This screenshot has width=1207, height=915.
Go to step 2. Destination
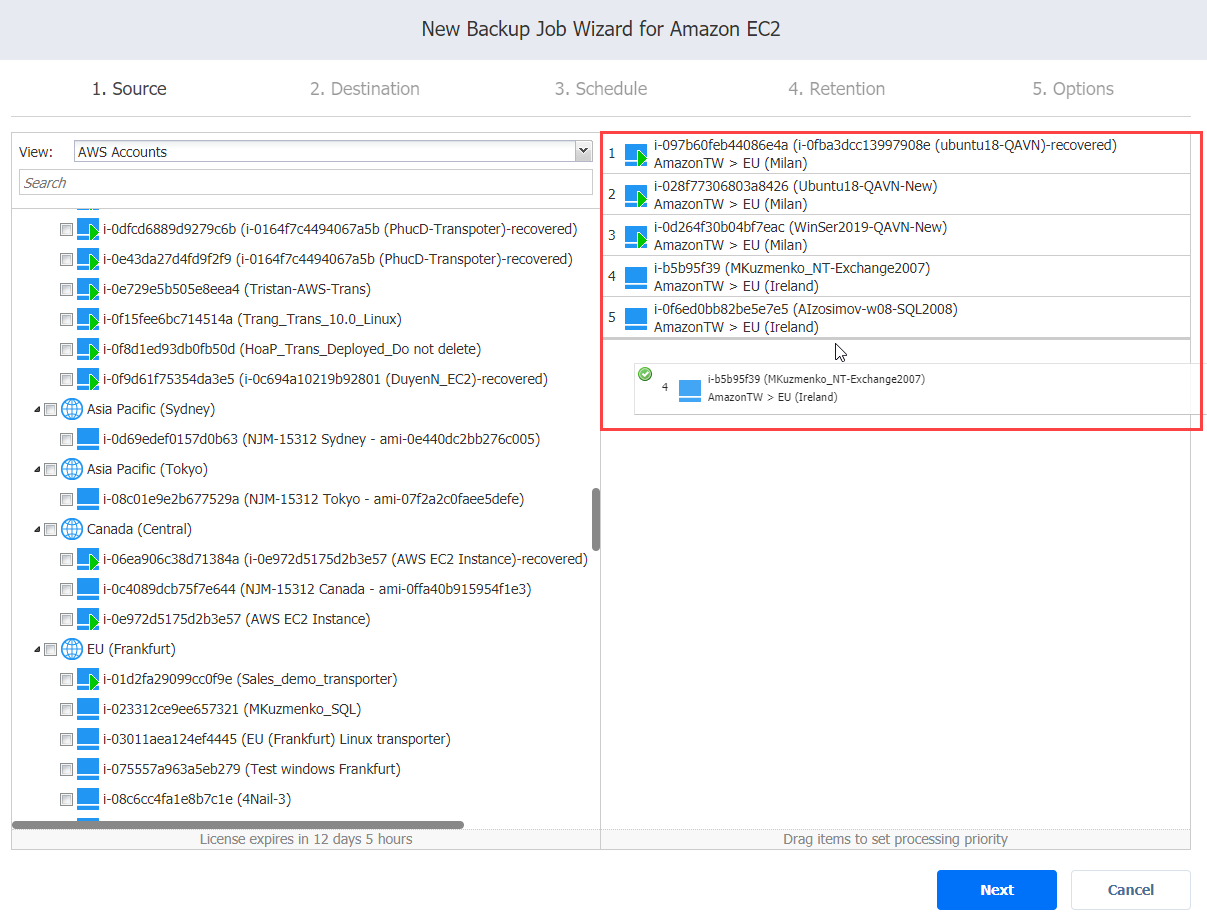click(x=365, y=89)
